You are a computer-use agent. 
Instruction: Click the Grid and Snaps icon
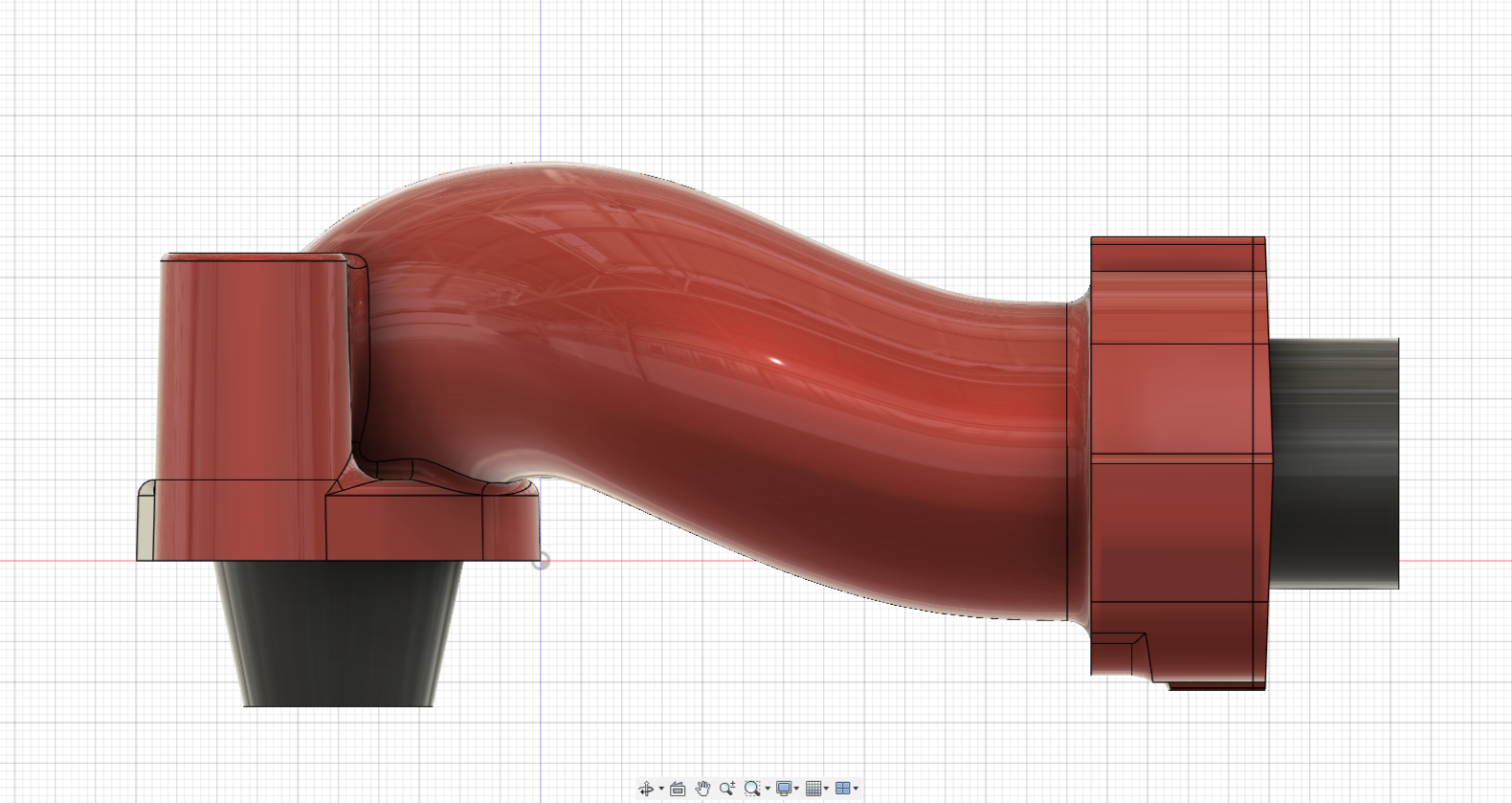(x=813, y=789)
